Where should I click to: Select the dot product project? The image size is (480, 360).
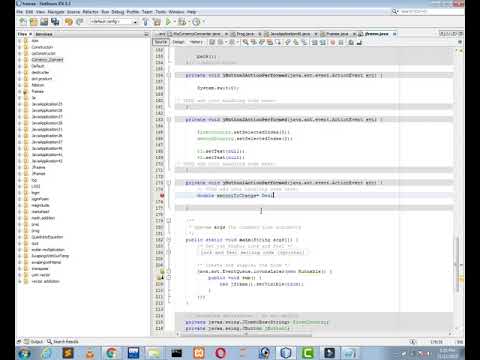point(42,79)
